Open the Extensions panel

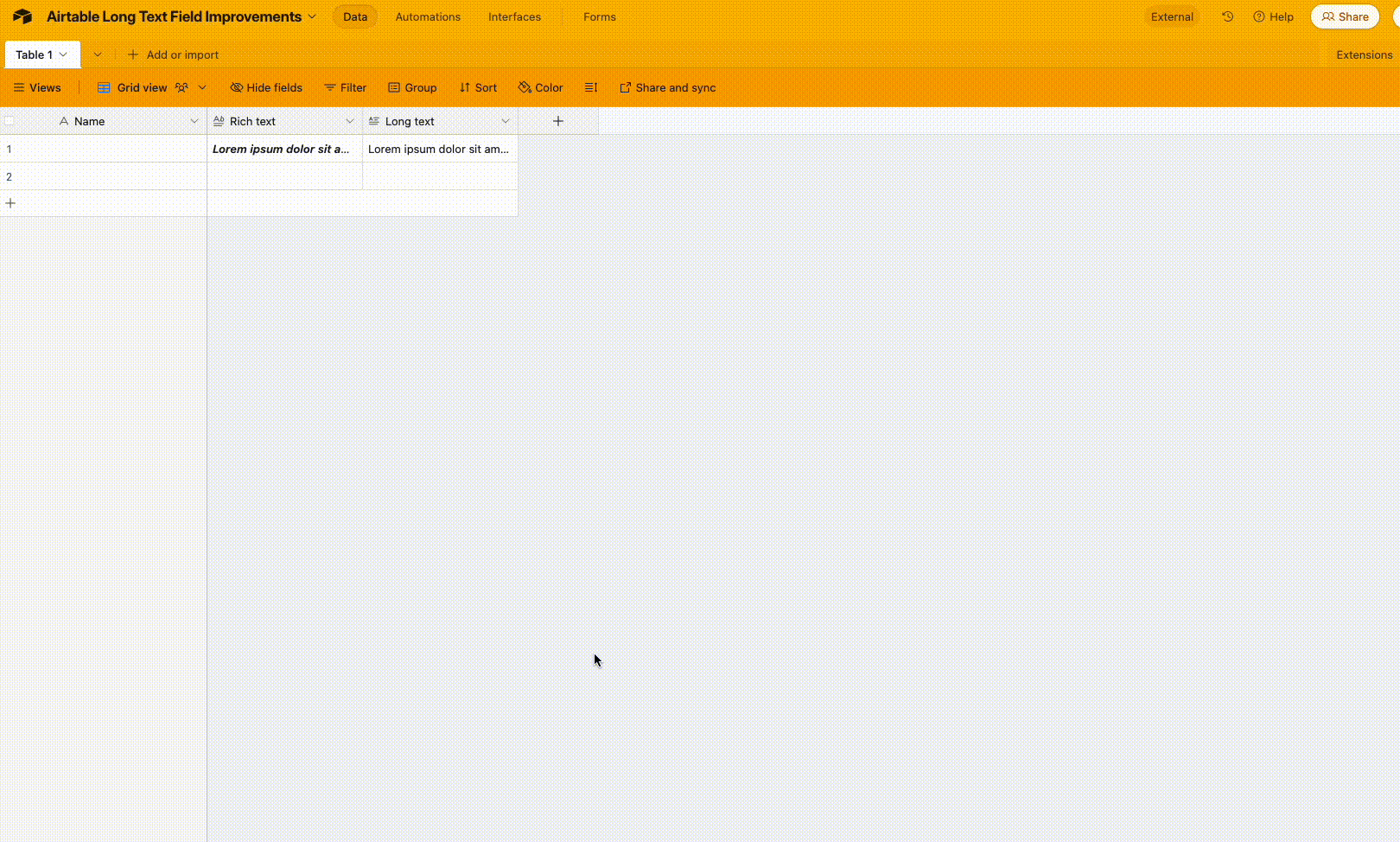(x=1364, y=54)
